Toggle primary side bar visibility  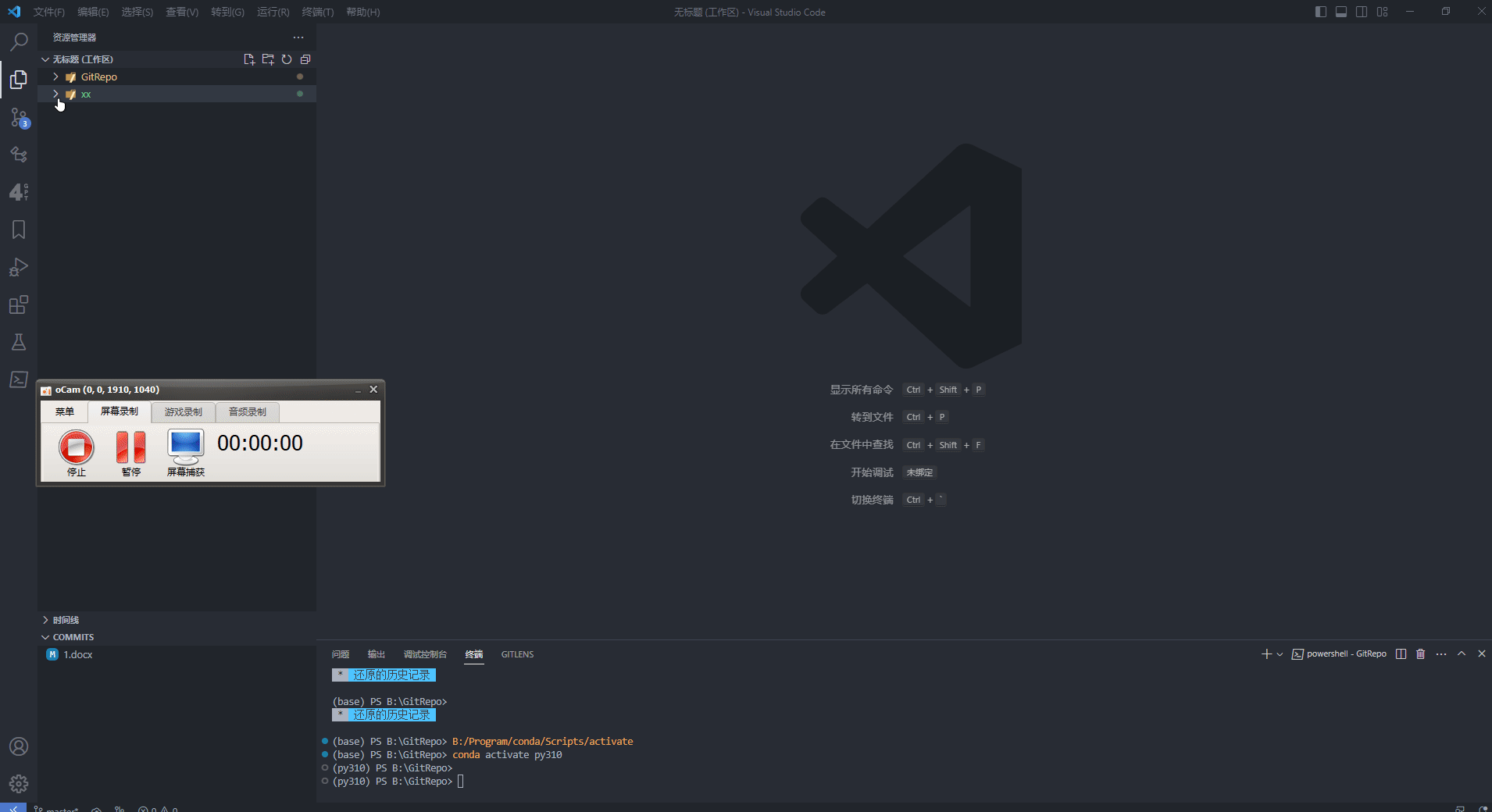coord(1321,12)
